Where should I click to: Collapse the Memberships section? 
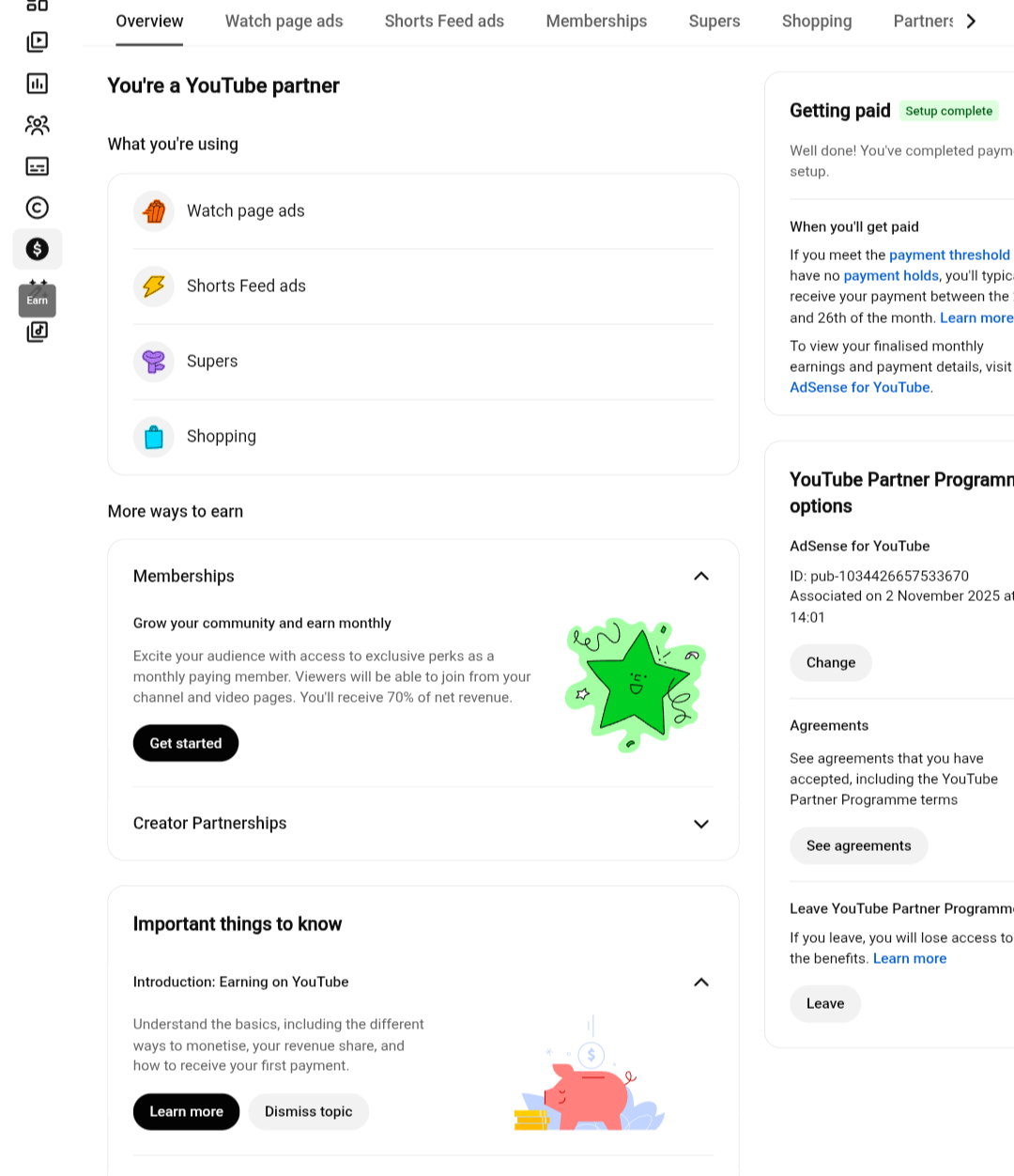click(x=701, y=576)
